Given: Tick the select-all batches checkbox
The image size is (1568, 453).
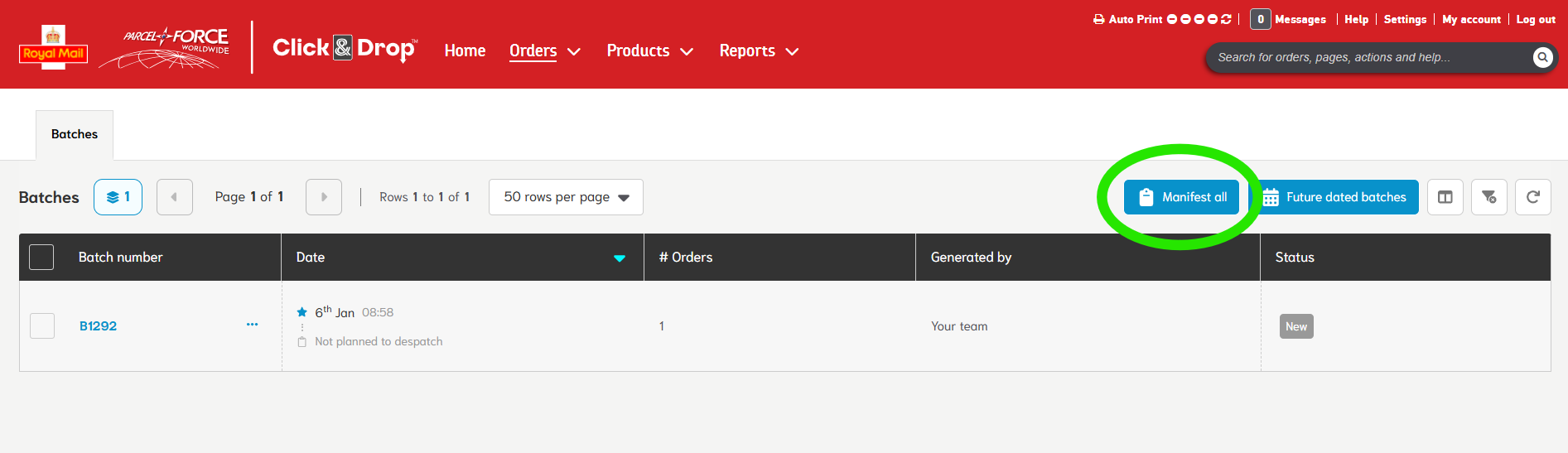Looking at the screenshot, I should point(41,258).
